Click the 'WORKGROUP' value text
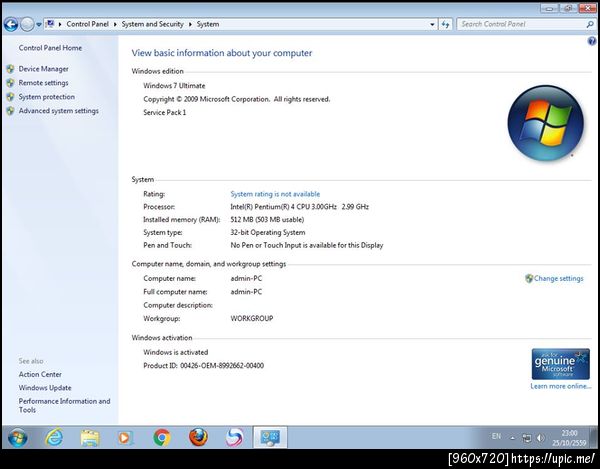This screenshot has width=600, height=469. tap(252, 318)
